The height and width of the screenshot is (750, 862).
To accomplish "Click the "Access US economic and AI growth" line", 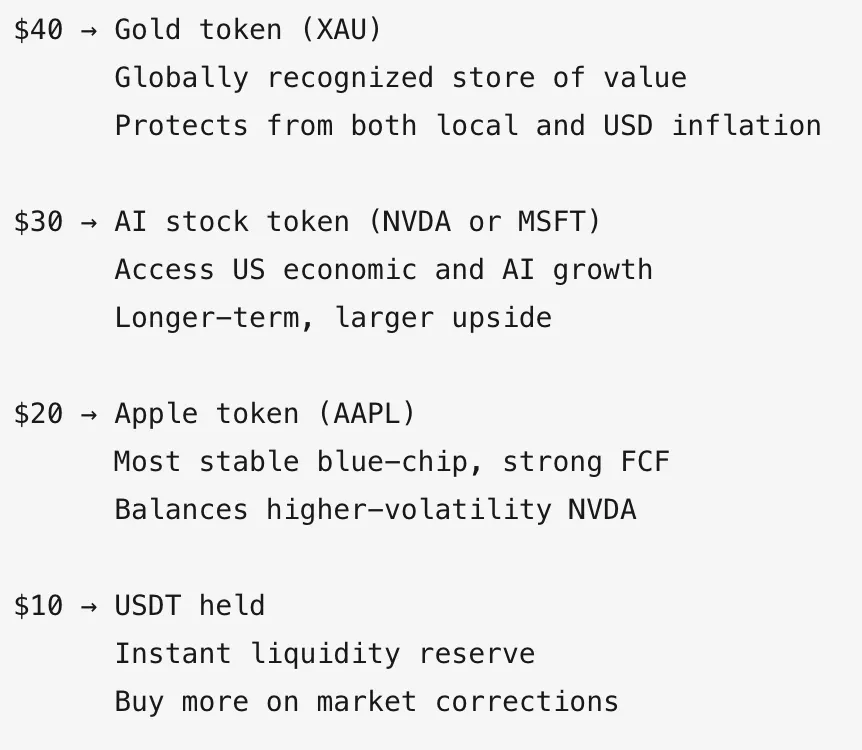I will [x=384, y=271].
